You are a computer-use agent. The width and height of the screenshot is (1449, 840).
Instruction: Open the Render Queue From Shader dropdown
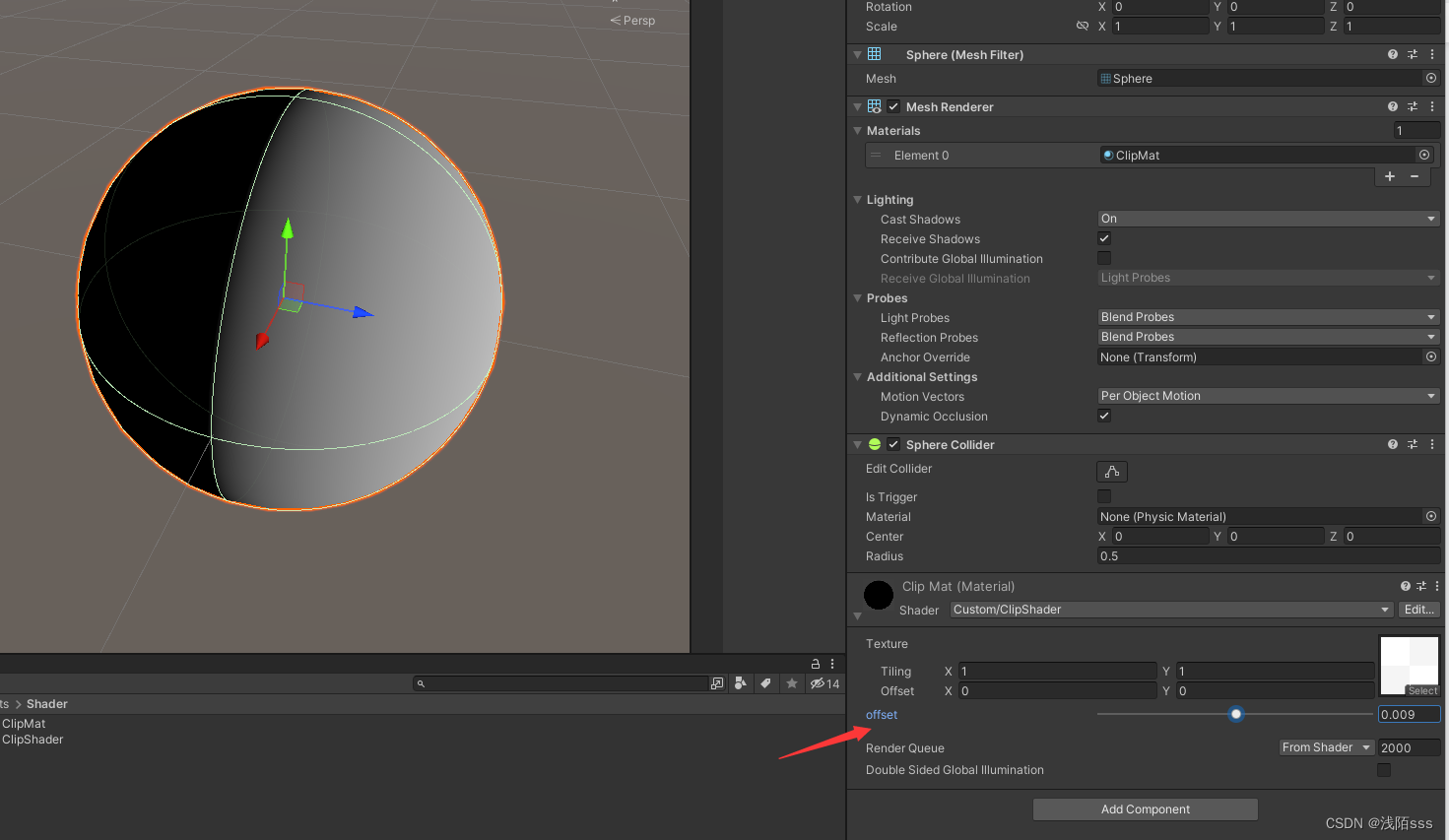1325,746
